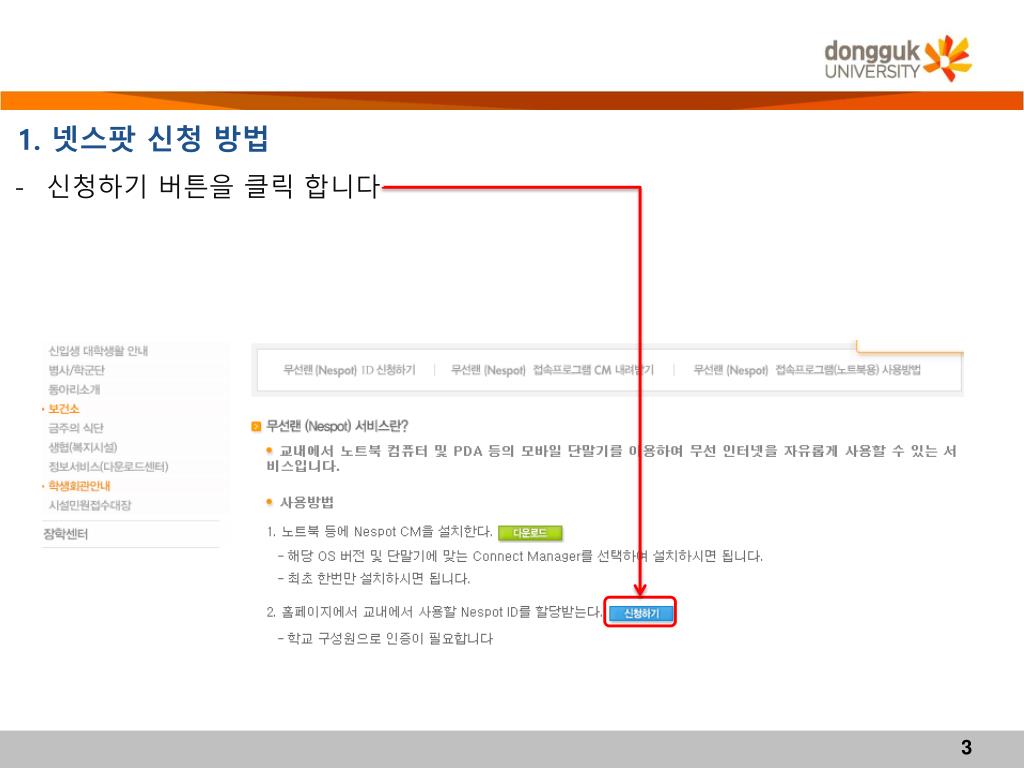Open the 장학센터 sidebar section
Viewport: 1024px width, 768px height.
coord(65,534)
